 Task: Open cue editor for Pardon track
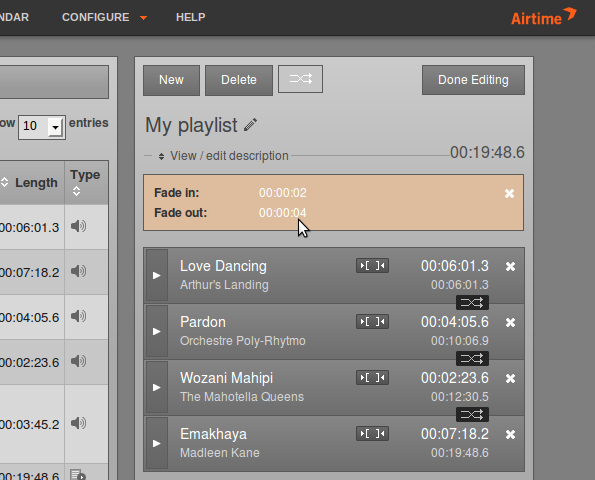coord(372,322)
